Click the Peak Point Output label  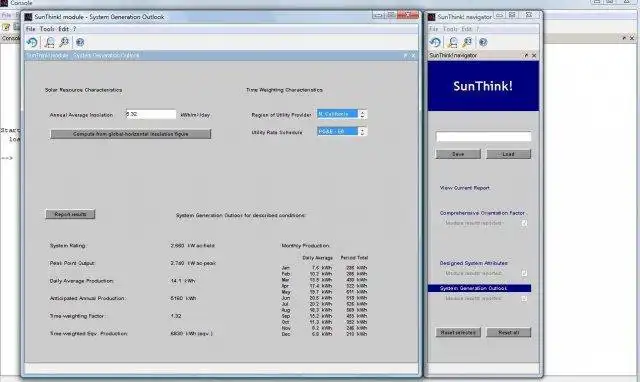(72, 263)
